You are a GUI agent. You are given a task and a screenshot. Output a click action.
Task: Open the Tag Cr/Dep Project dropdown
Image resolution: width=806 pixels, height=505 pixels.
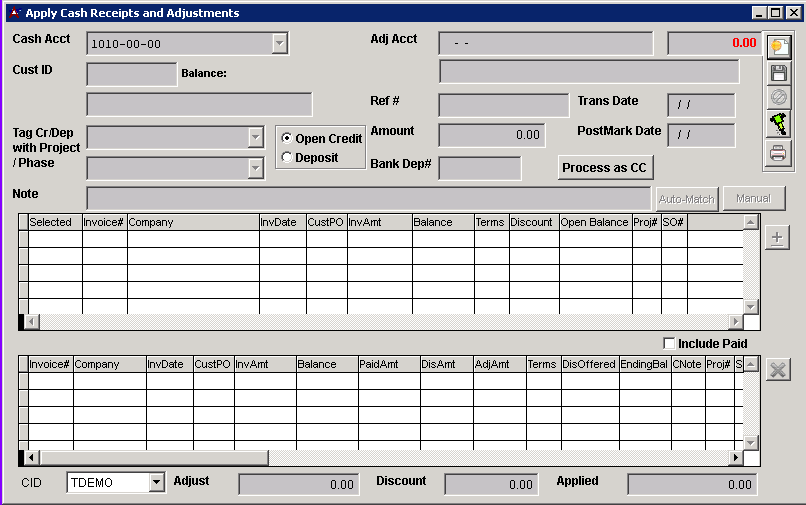[255, 137]
